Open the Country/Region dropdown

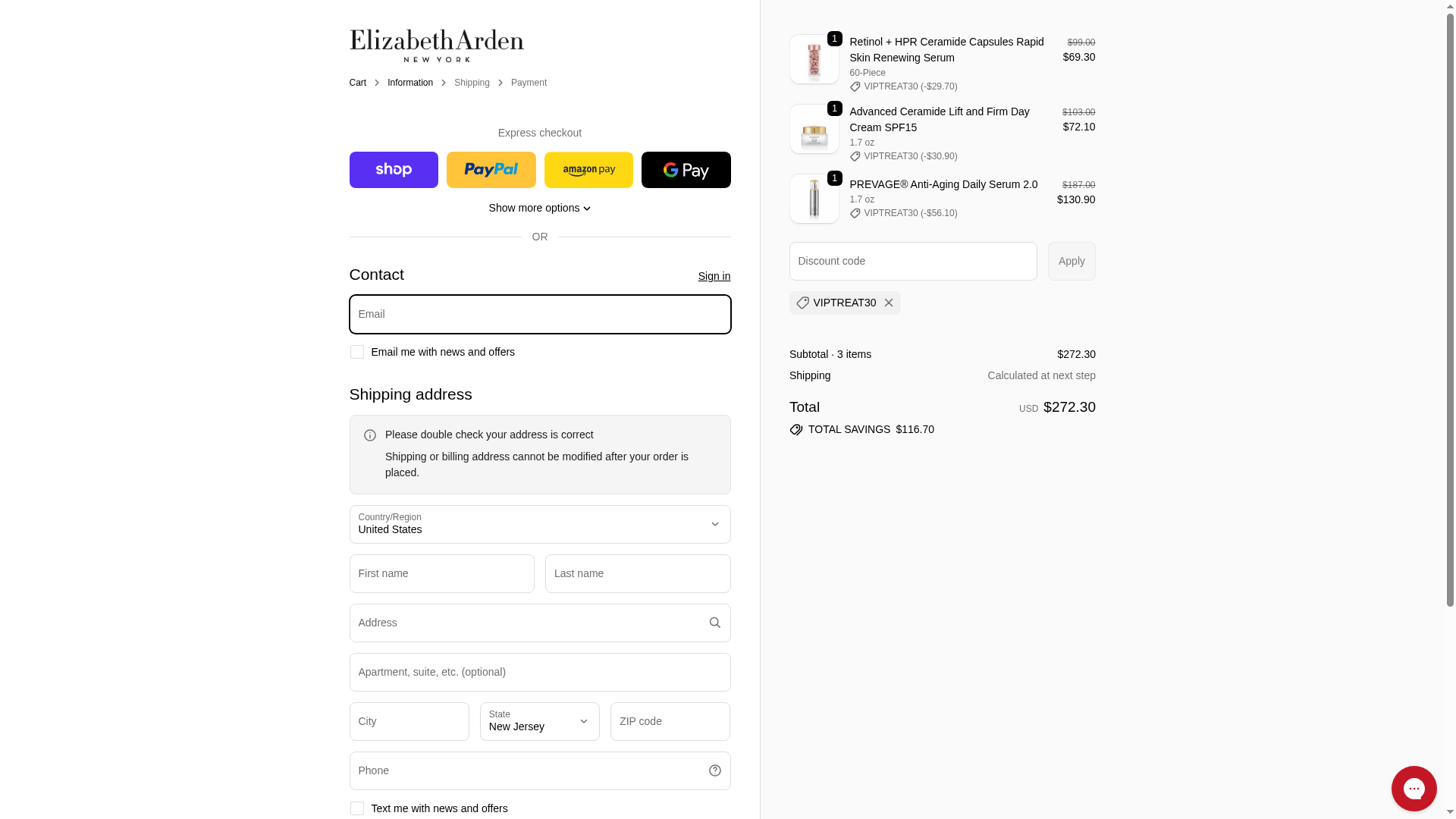(x=540, y=525)
